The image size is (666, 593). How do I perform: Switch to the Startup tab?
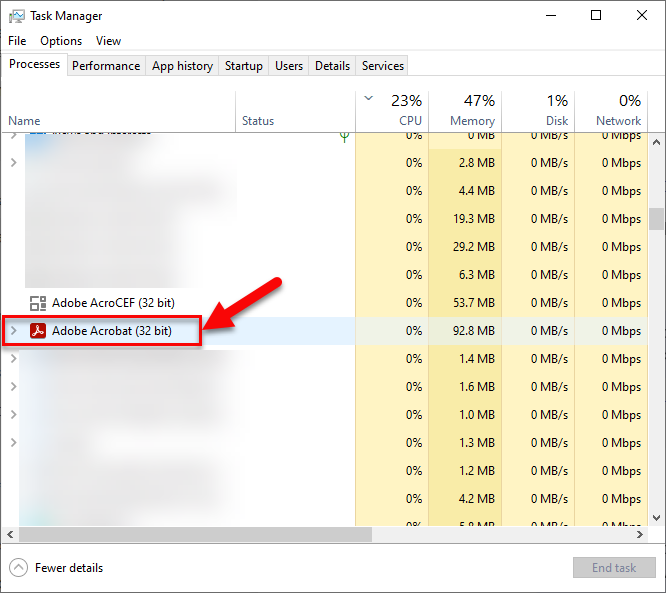point(243,66)
